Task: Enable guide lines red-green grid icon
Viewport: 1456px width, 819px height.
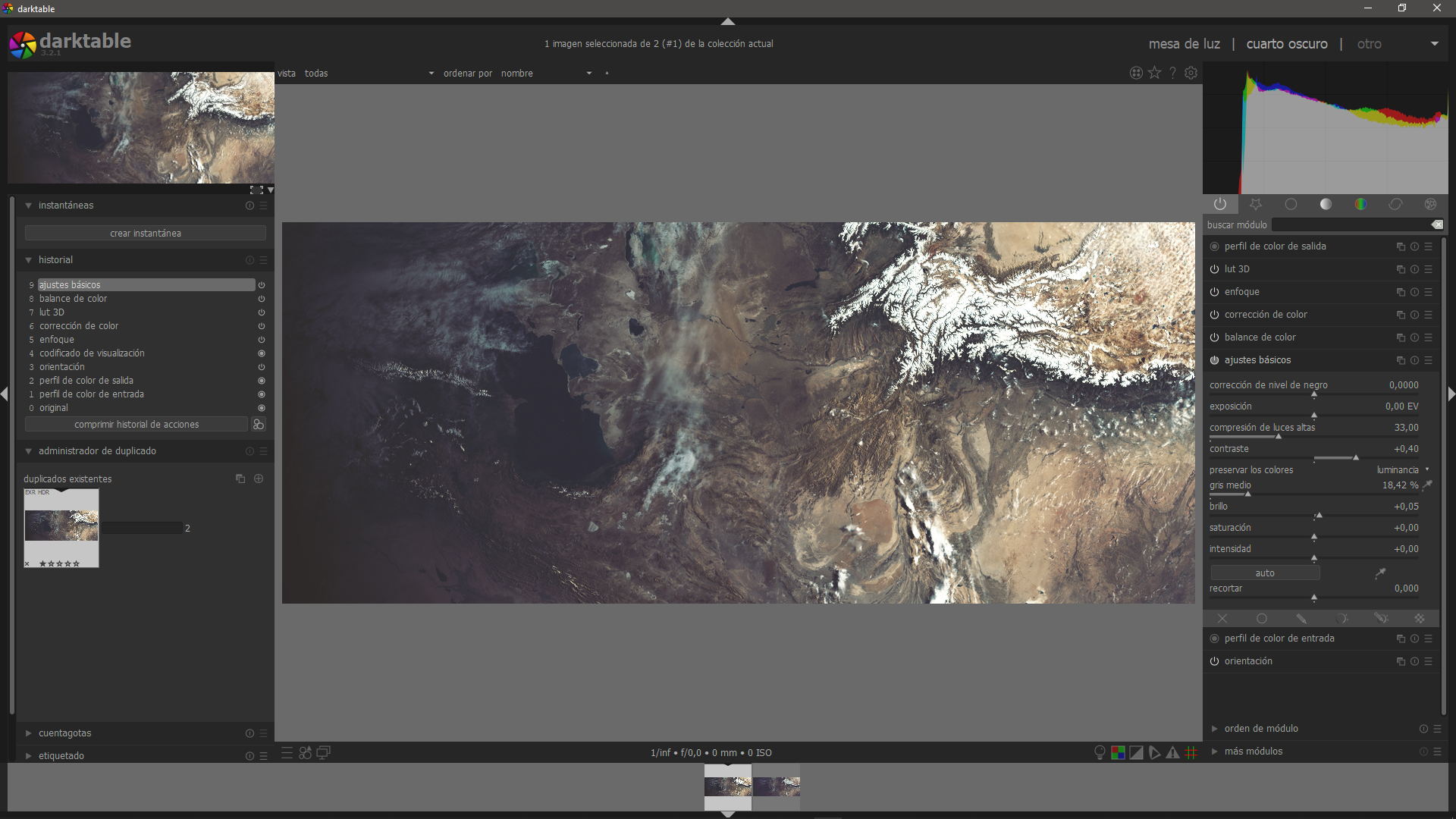Action: coord(1191,752)
